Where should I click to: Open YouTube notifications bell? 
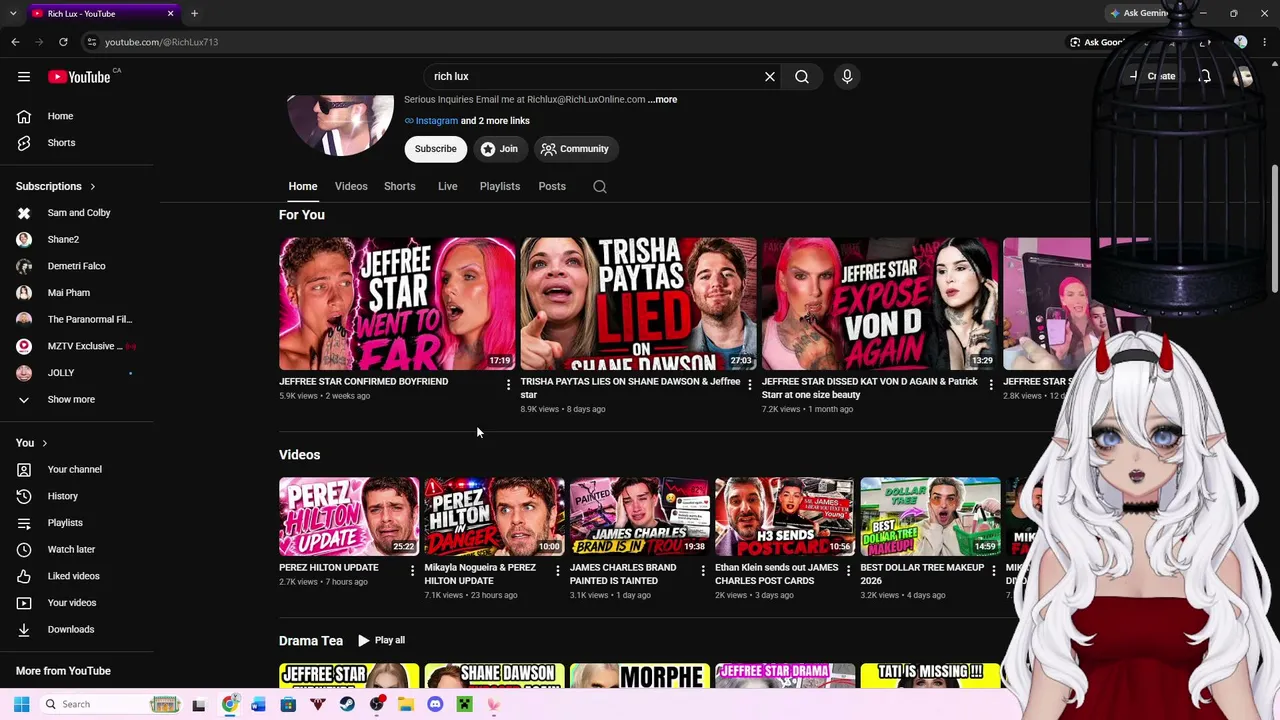pyautogui.click(x=1204, y=76)
